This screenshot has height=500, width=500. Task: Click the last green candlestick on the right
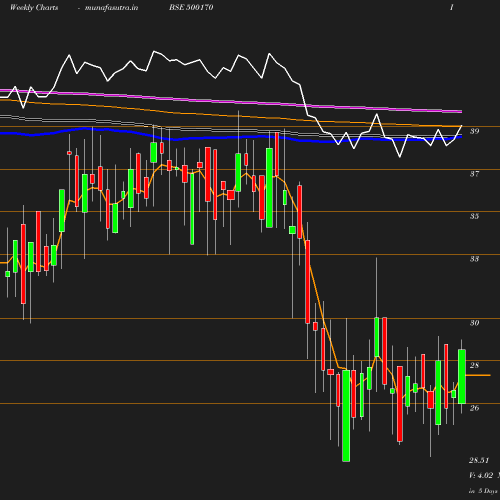click(462, 377)
